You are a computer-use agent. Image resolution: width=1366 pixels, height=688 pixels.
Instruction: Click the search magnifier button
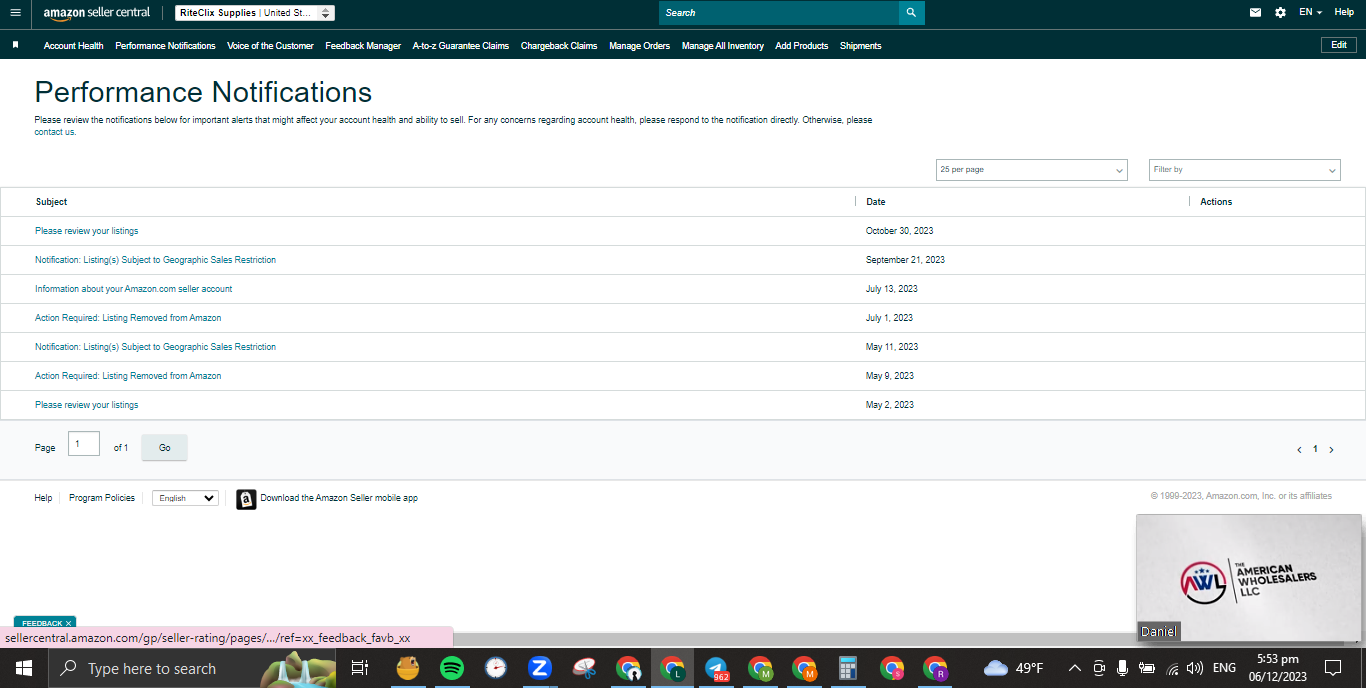[x=911, y=13]
